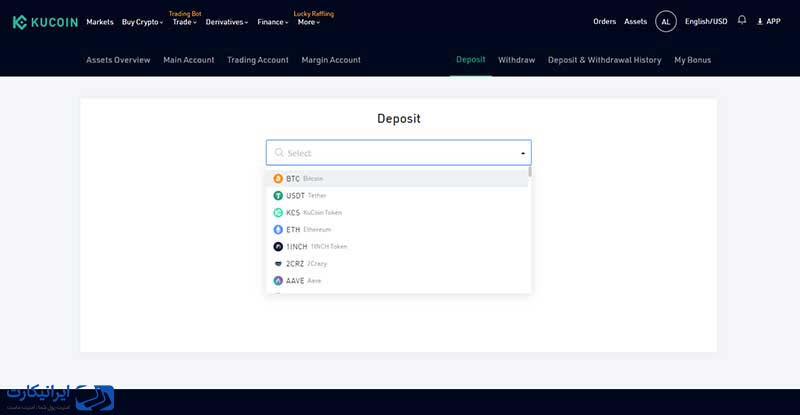Go to the Withdraw tab

[x=516, y=60]
